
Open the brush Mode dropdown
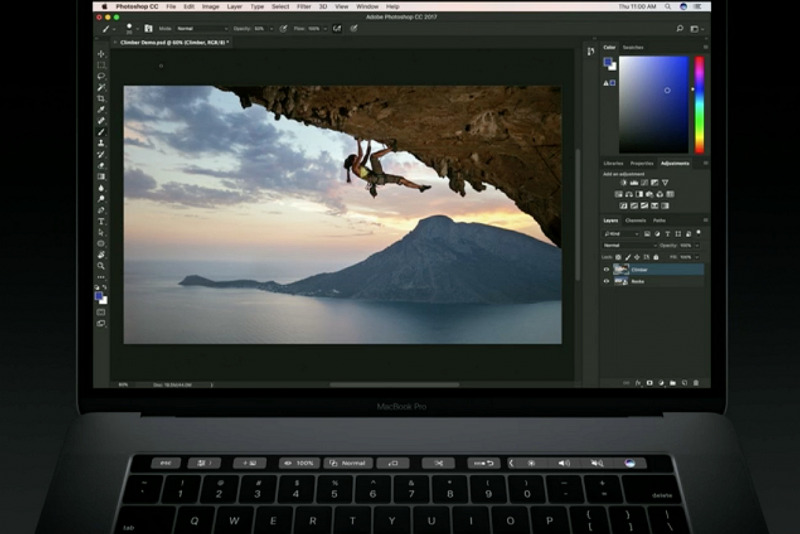(203, 29)
